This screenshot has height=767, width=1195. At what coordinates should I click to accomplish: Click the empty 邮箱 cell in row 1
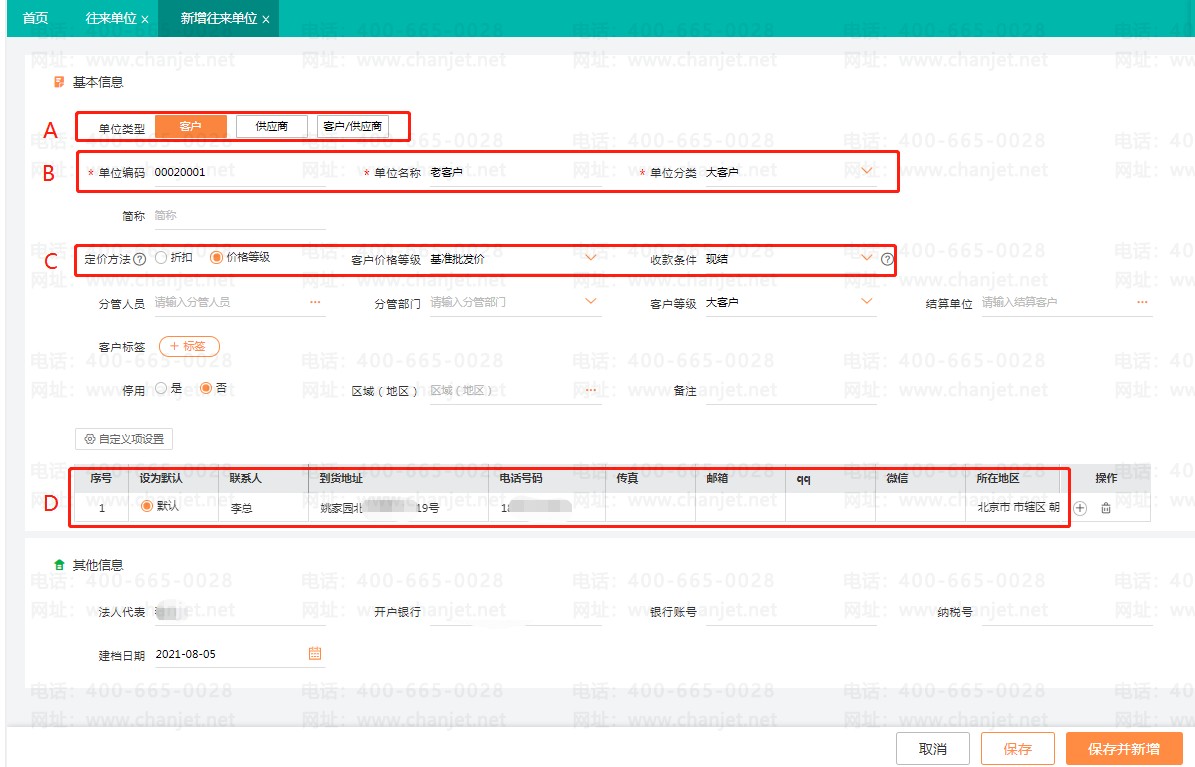tap(741, 507)
